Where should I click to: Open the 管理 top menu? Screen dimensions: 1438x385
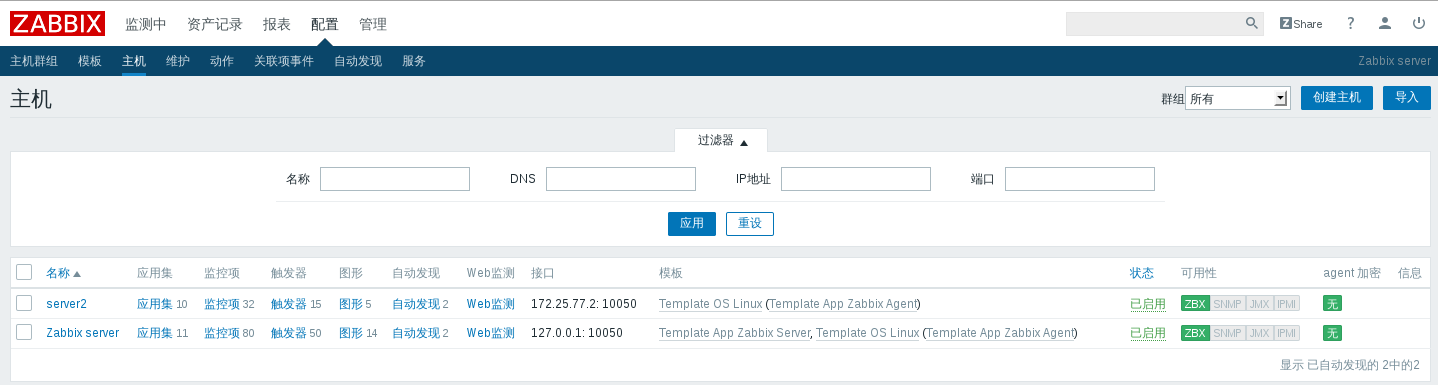373,24
